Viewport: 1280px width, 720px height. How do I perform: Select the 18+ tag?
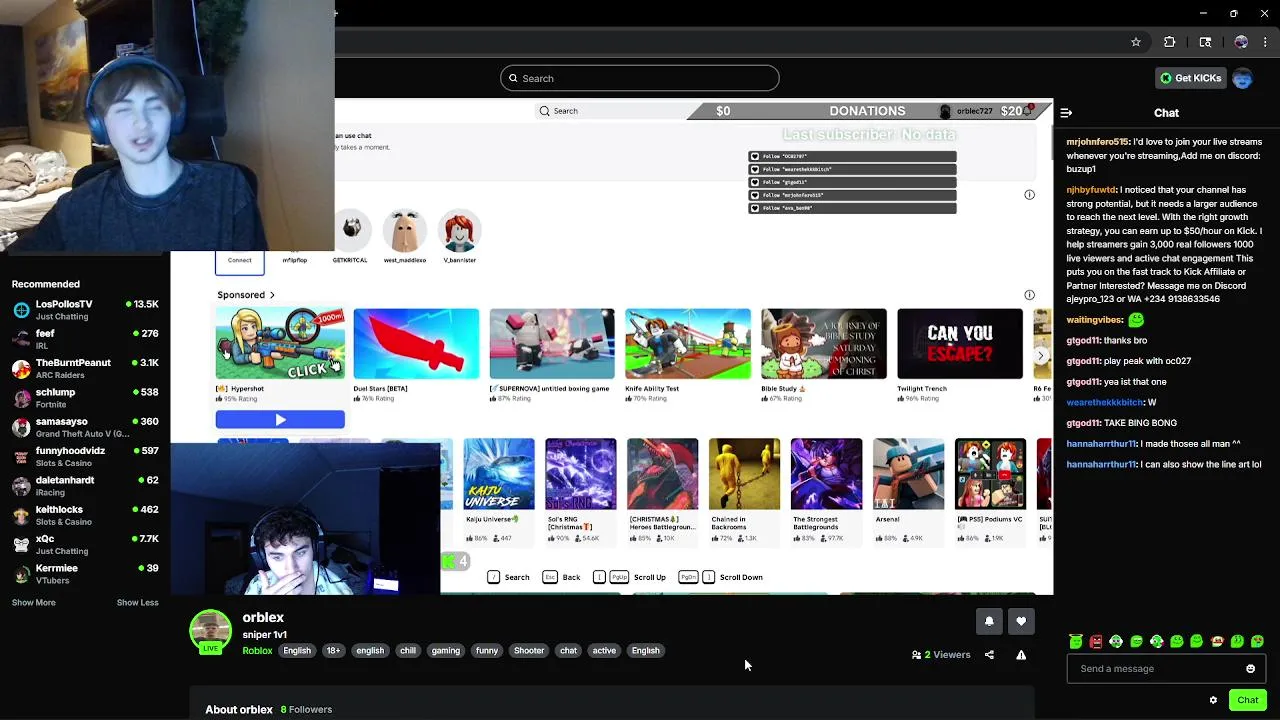tap(333, 651)
